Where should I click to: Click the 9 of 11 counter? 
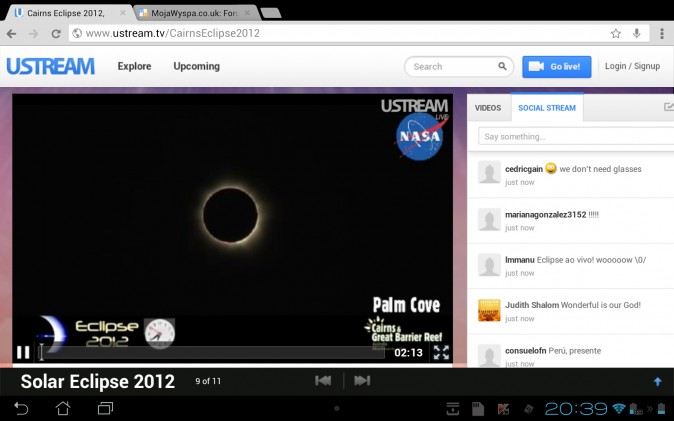(208, 381)
